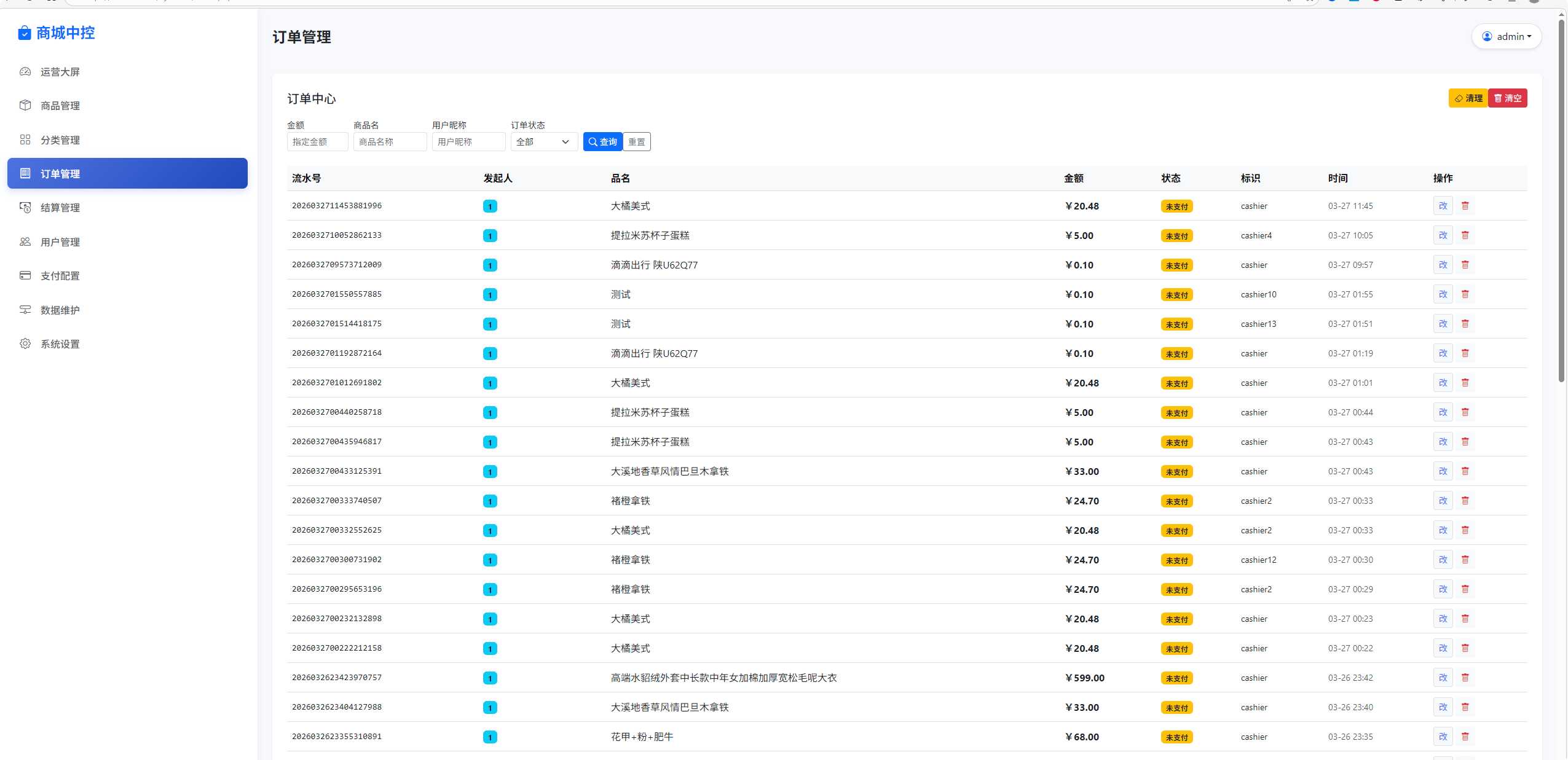Click the 支付配置 card icon
Image resolution: width=1568 pixels, height=760 pixels.
coord(25,276)
